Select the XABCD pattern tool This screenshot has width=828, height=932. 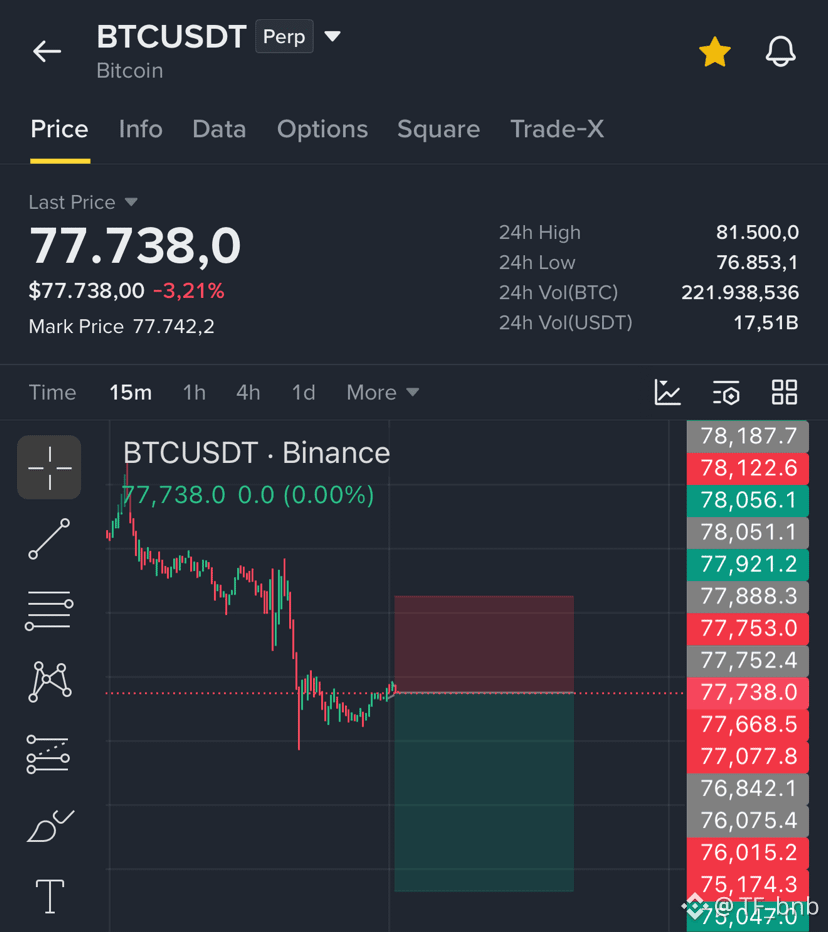50,682
